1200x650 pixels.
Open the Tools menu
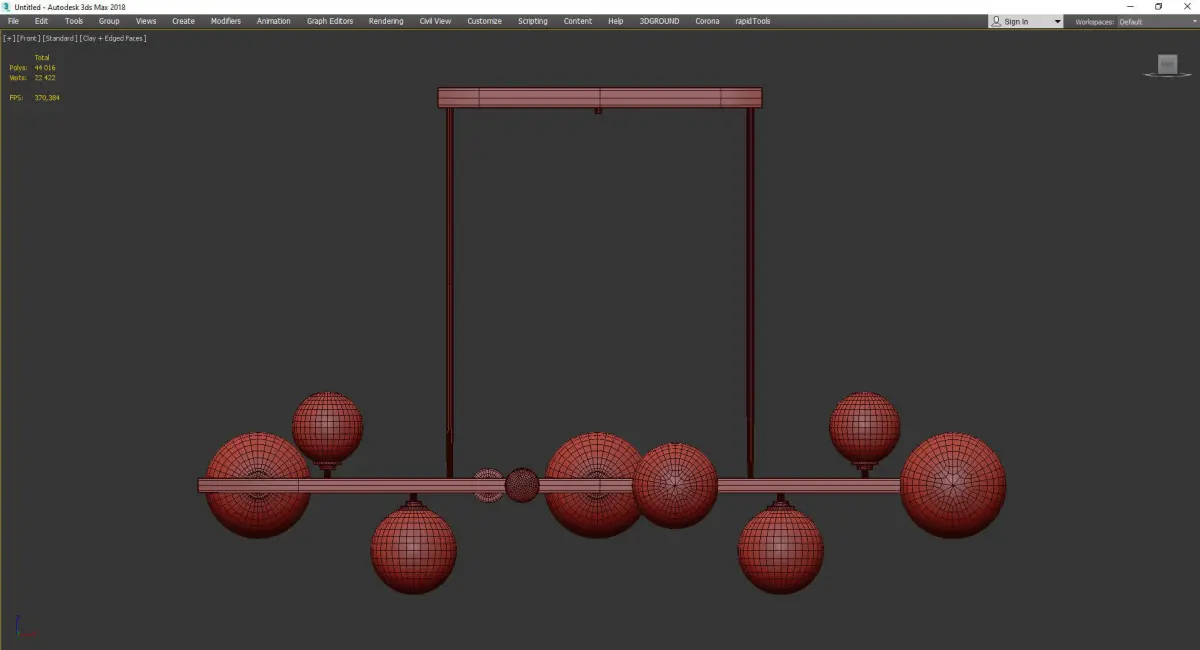(74, 21)
